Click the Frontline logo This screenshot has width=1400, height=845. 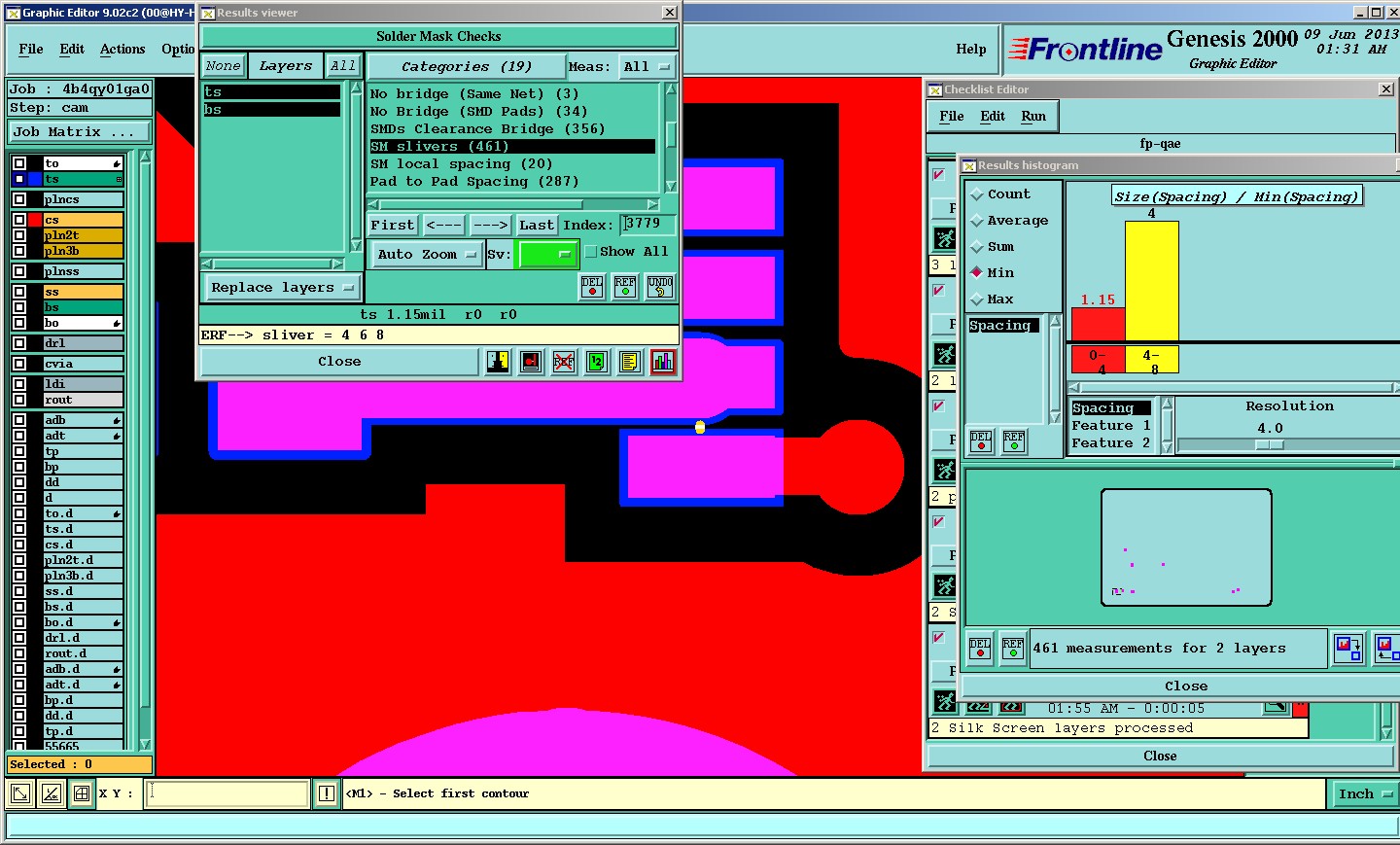click(1086, 49)
